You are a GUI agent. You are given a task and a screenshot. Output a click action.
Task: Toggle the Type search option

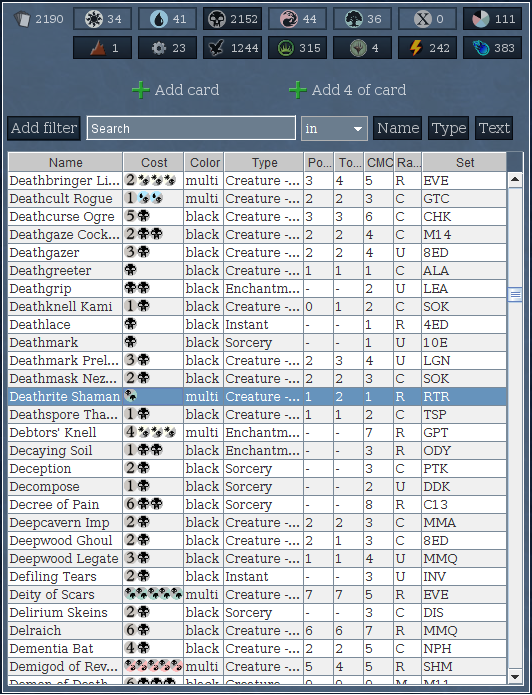coord(449,128)
